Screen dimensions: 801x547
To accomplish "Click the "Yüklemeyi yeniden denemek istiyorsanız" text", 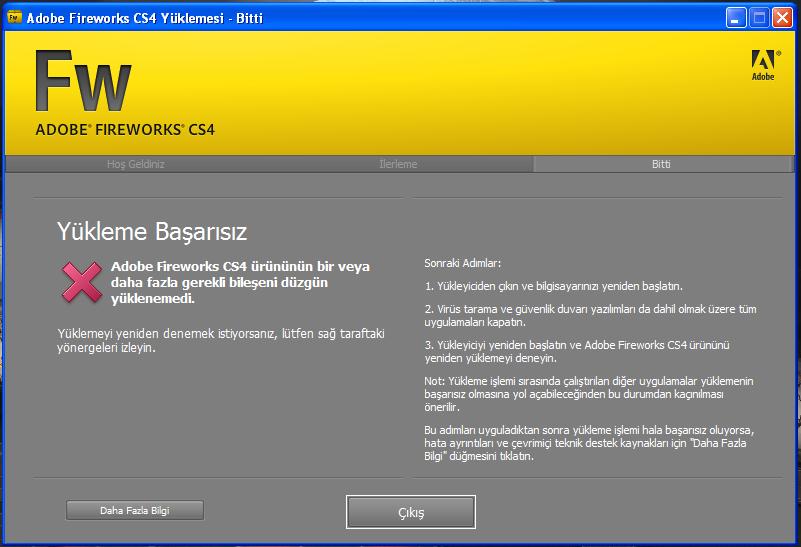I will click(221, 340).
